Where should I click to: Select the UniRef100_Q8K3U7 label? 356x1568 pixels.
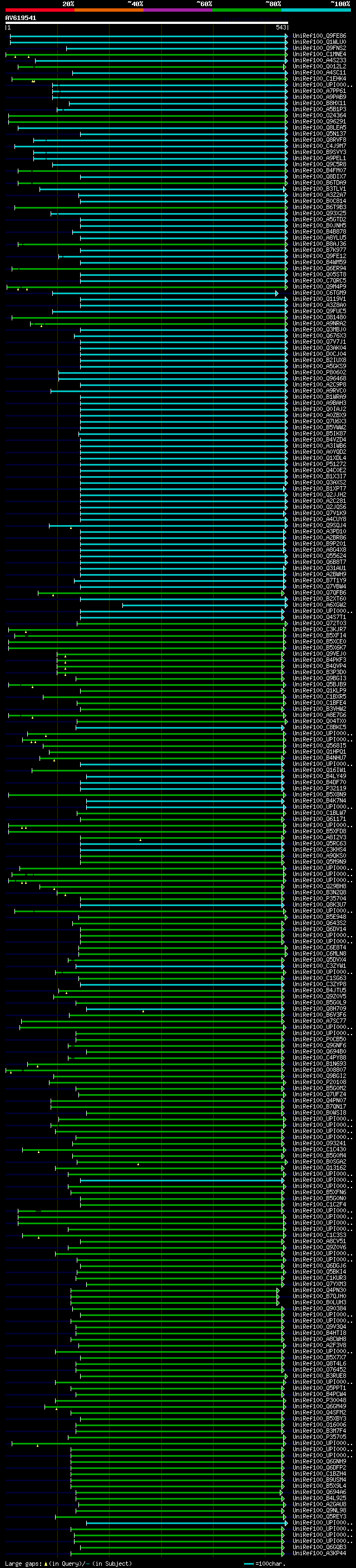319,904
